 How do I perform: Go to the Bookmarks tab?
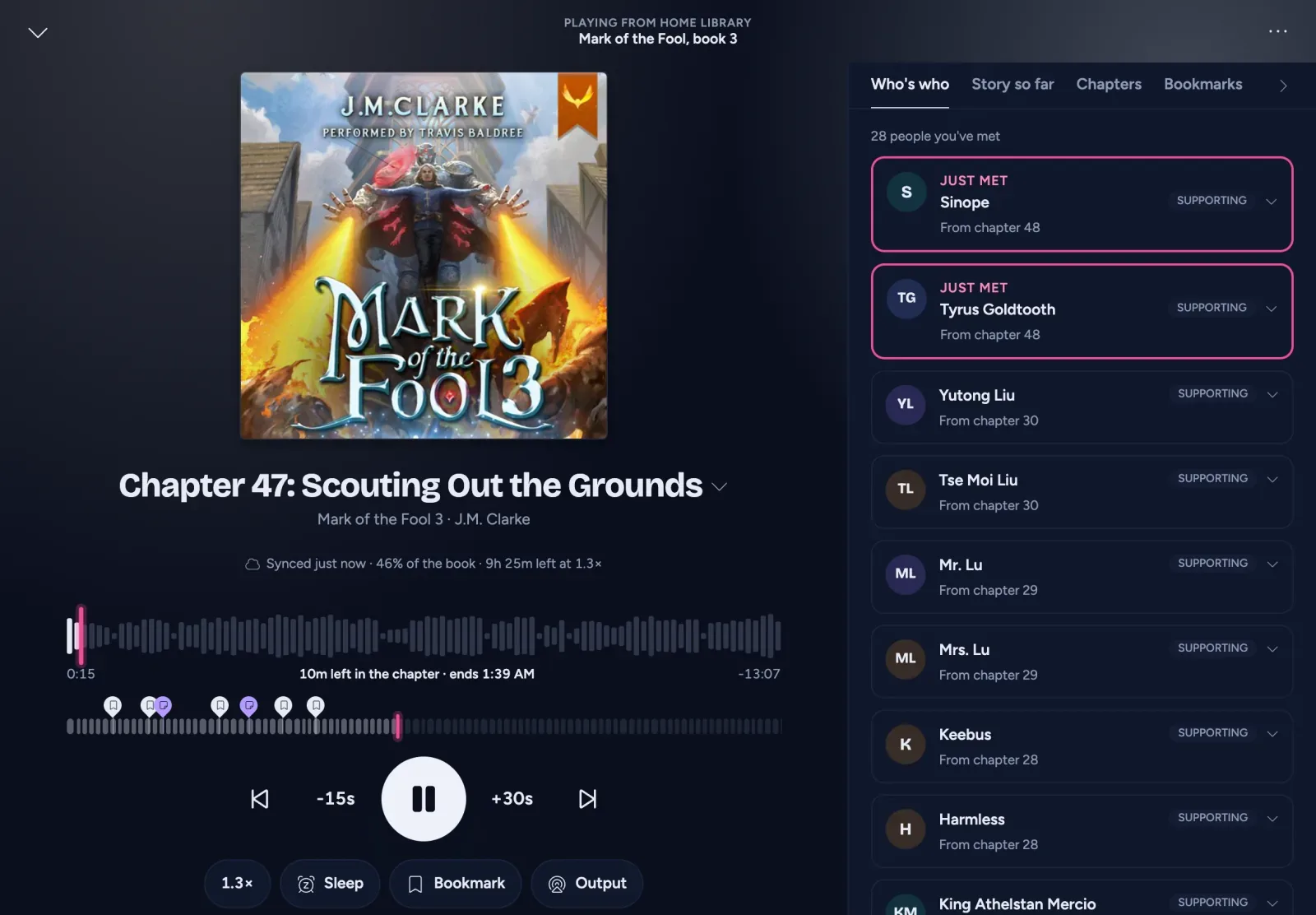(1203, 85)
